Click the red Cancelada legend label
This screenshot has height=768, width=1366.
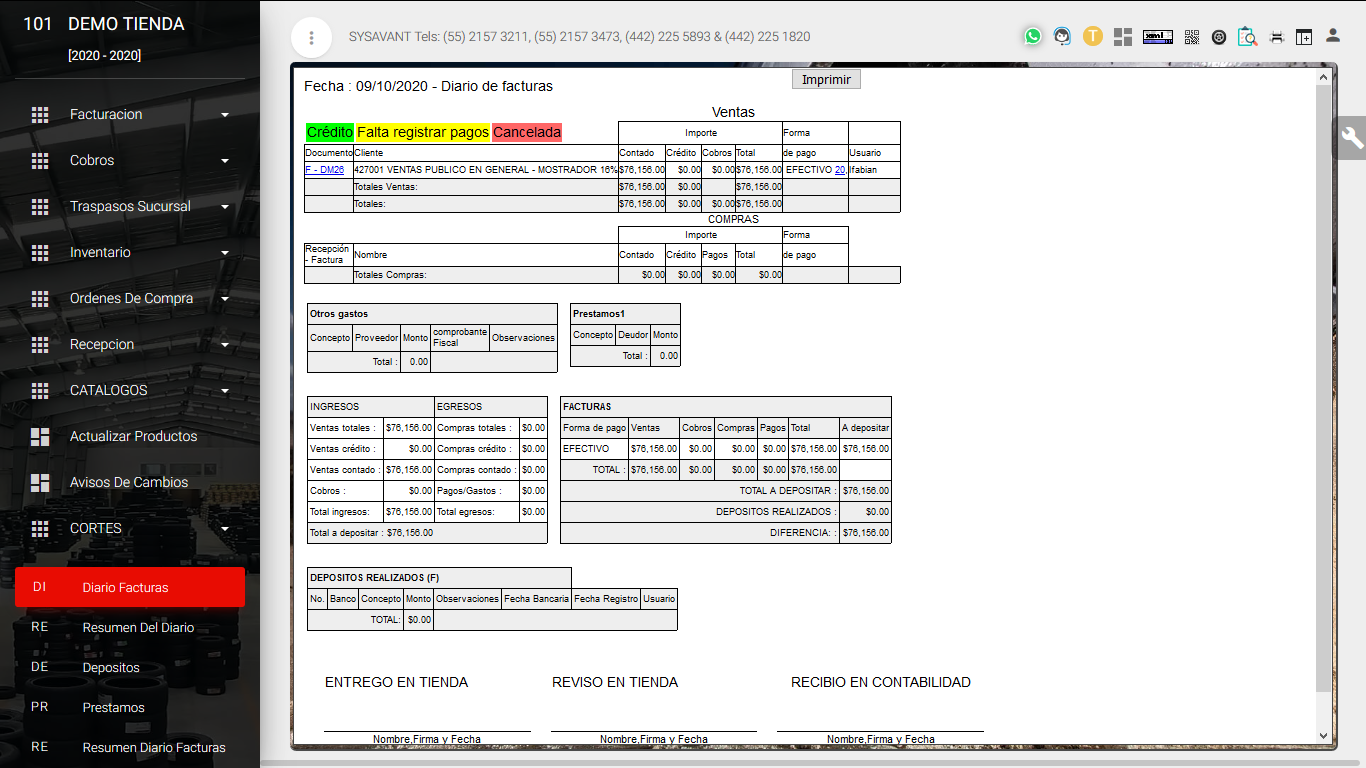pyautogui.click(x=527, y=132)
